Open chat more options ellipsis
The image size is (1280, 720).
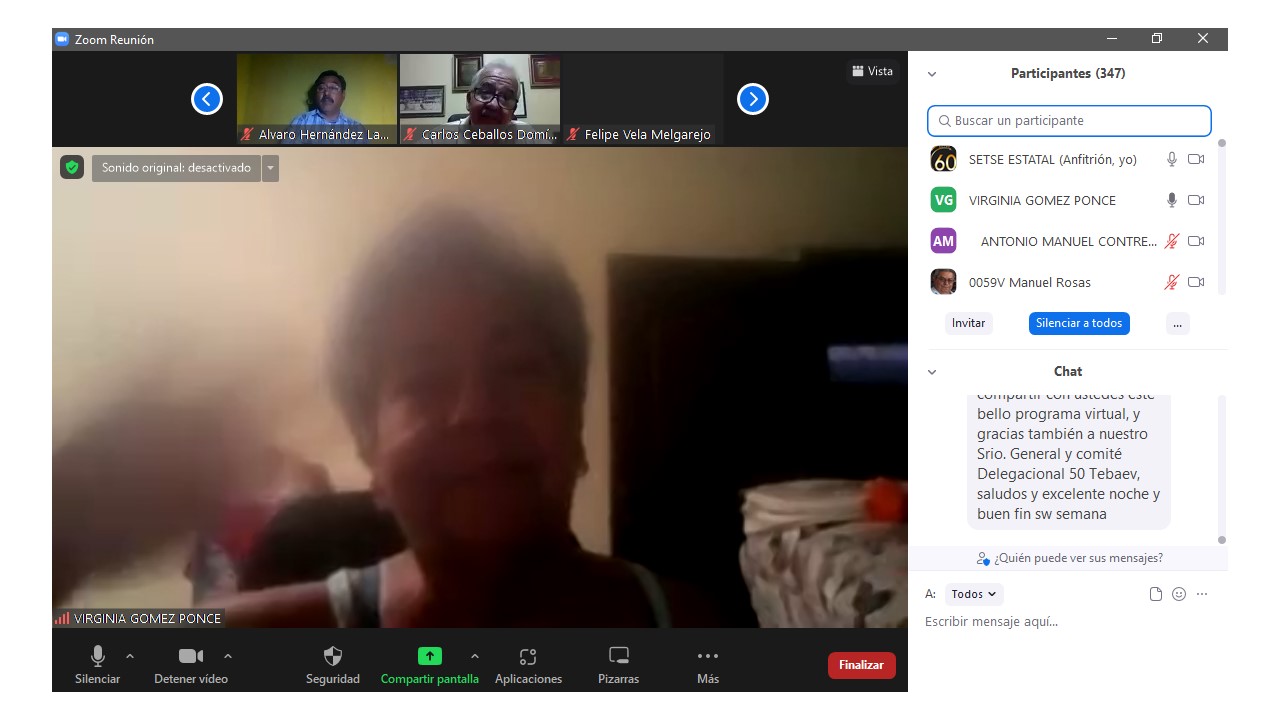click(1202, 594)
